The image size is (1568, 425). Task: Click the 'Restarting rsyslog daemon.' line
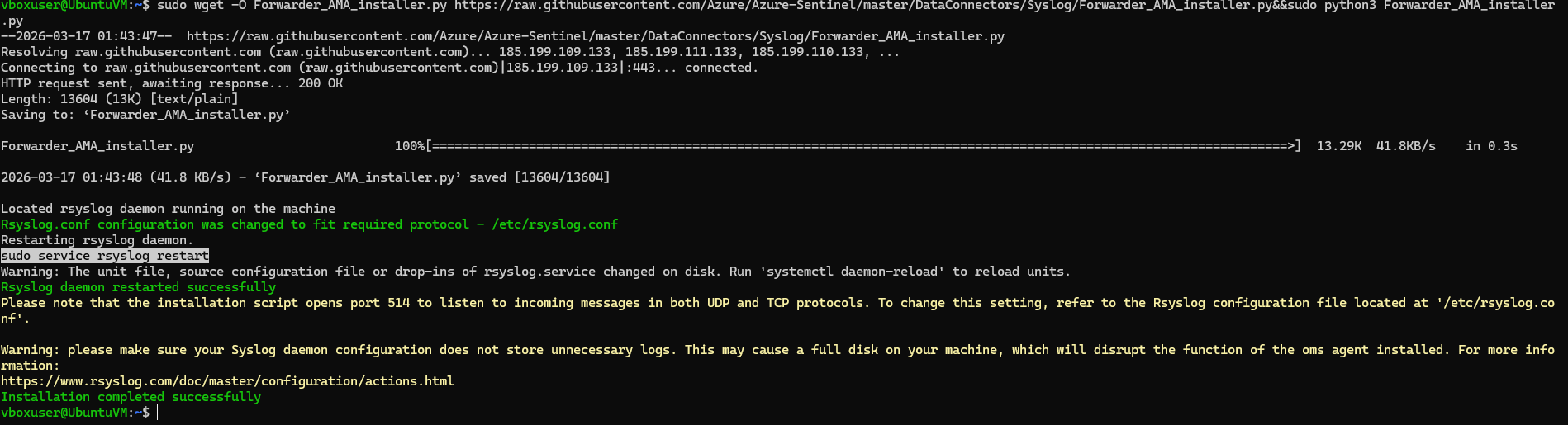[x=97, y=240]
